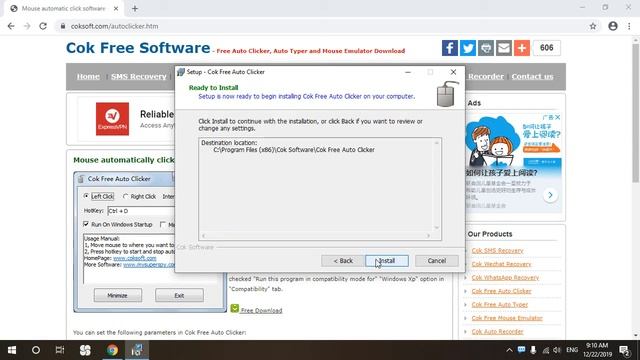Open Cok Free Auto Typer product link
Screen dimensions: 640x360
click(500, 304)
